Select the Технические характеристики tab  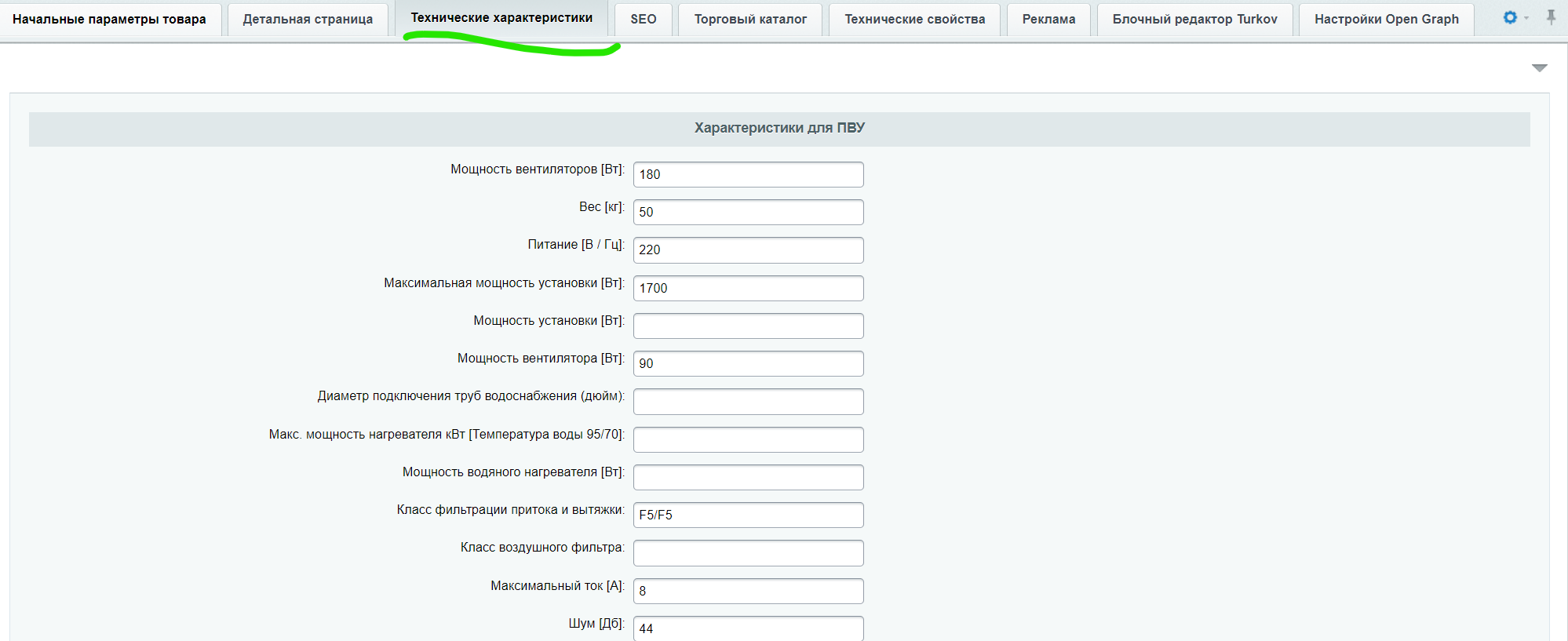click(501, 18)
